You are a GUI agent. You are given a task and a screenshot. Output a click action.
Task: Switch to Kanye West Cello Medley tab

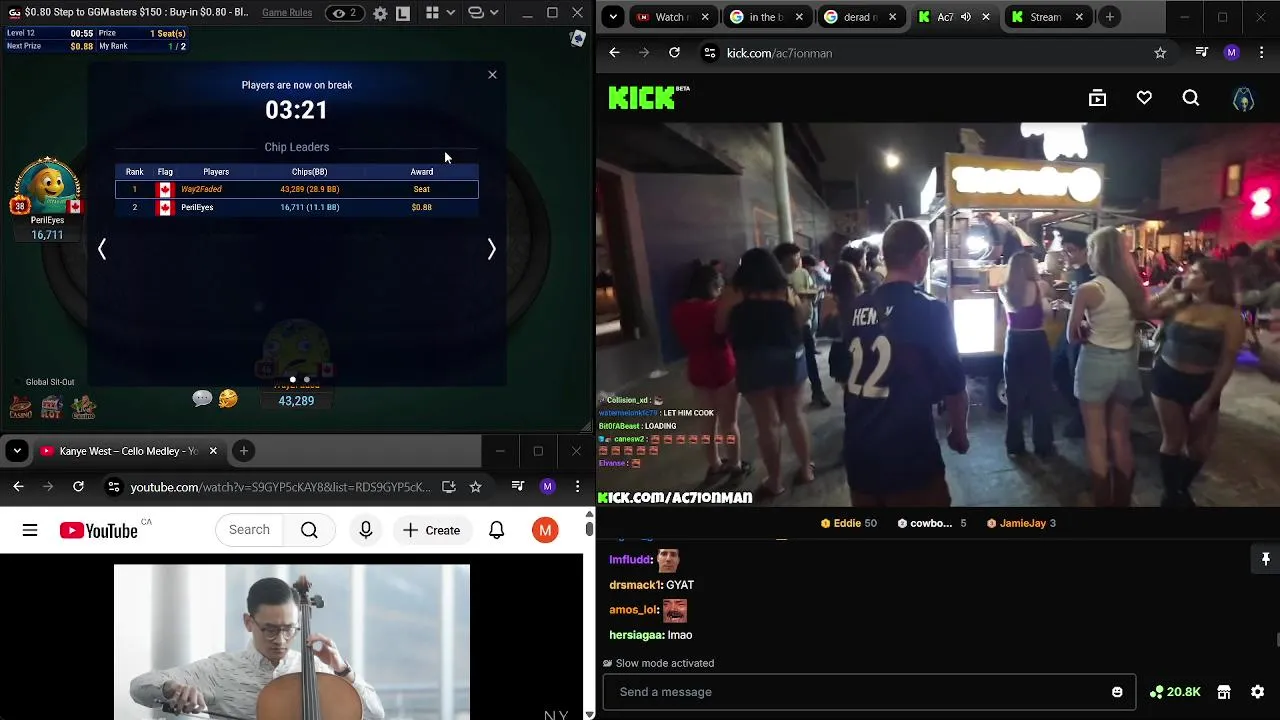[130, 451]
